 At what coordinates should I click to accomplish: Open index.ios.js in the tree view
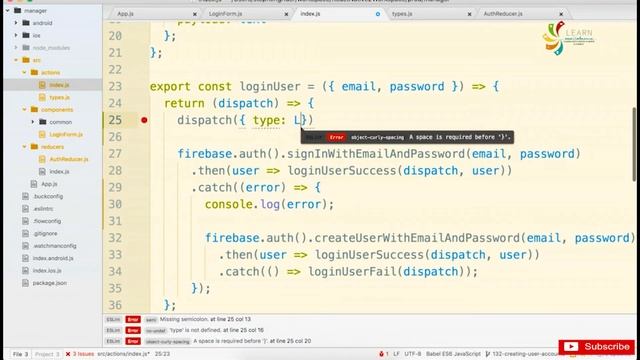point(47,271)
